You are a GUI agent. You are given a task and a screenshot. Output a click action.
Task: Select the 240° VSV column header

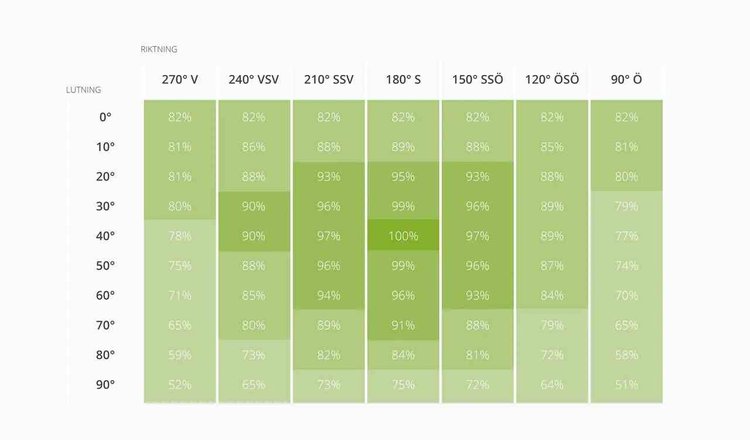(254, 79)
